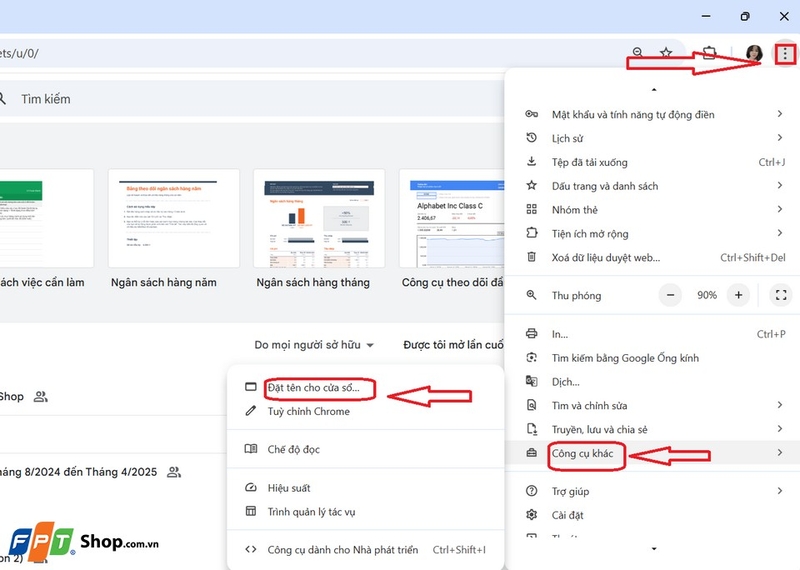Viewport: 800px width, 570px height.
Task: Click the key icon for passwords and autofill
Action: pyautogui.click(x=532, y=114)
